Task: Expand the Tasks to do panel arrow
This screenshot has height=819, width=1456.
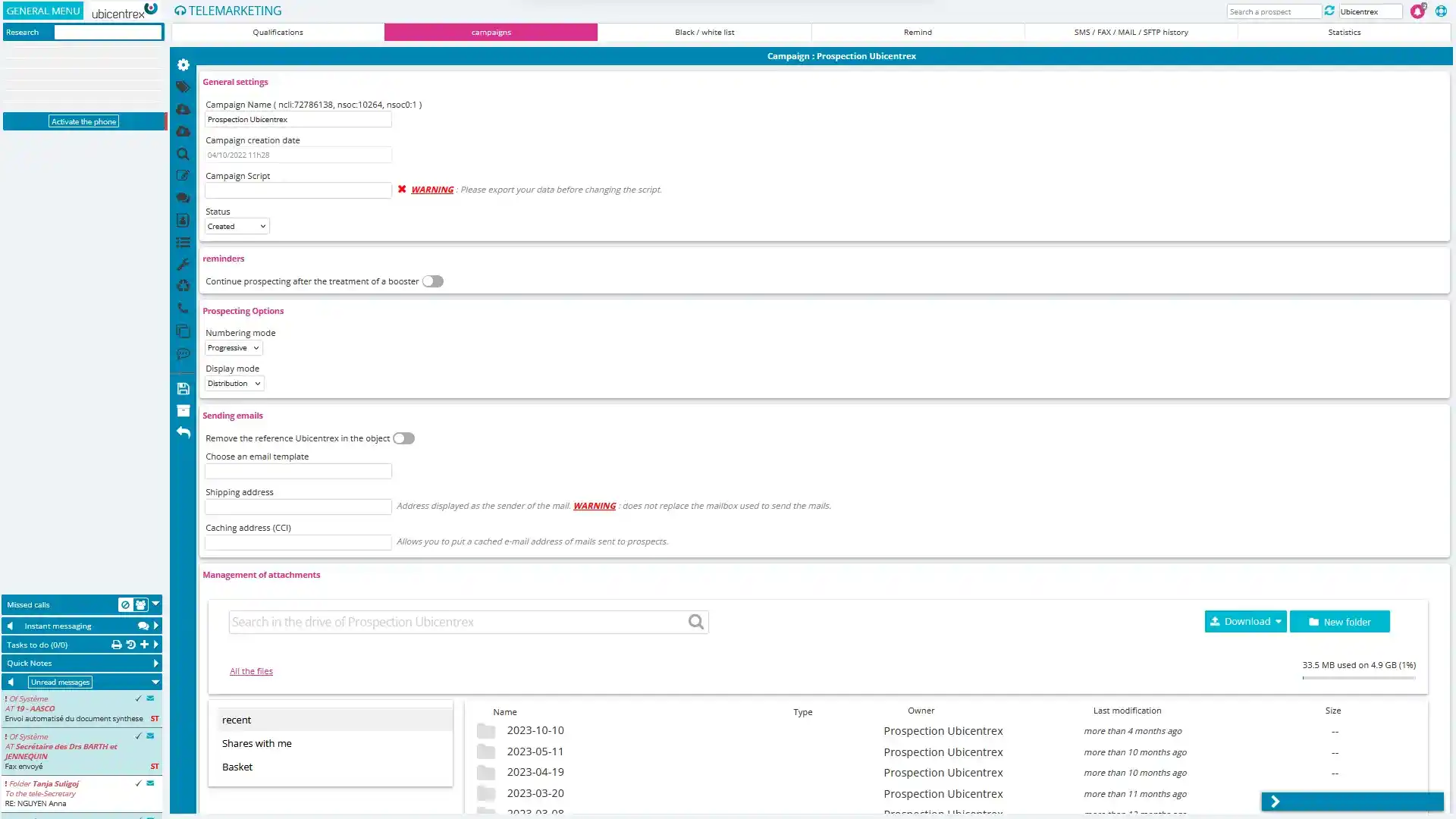Action: [156, 645]
